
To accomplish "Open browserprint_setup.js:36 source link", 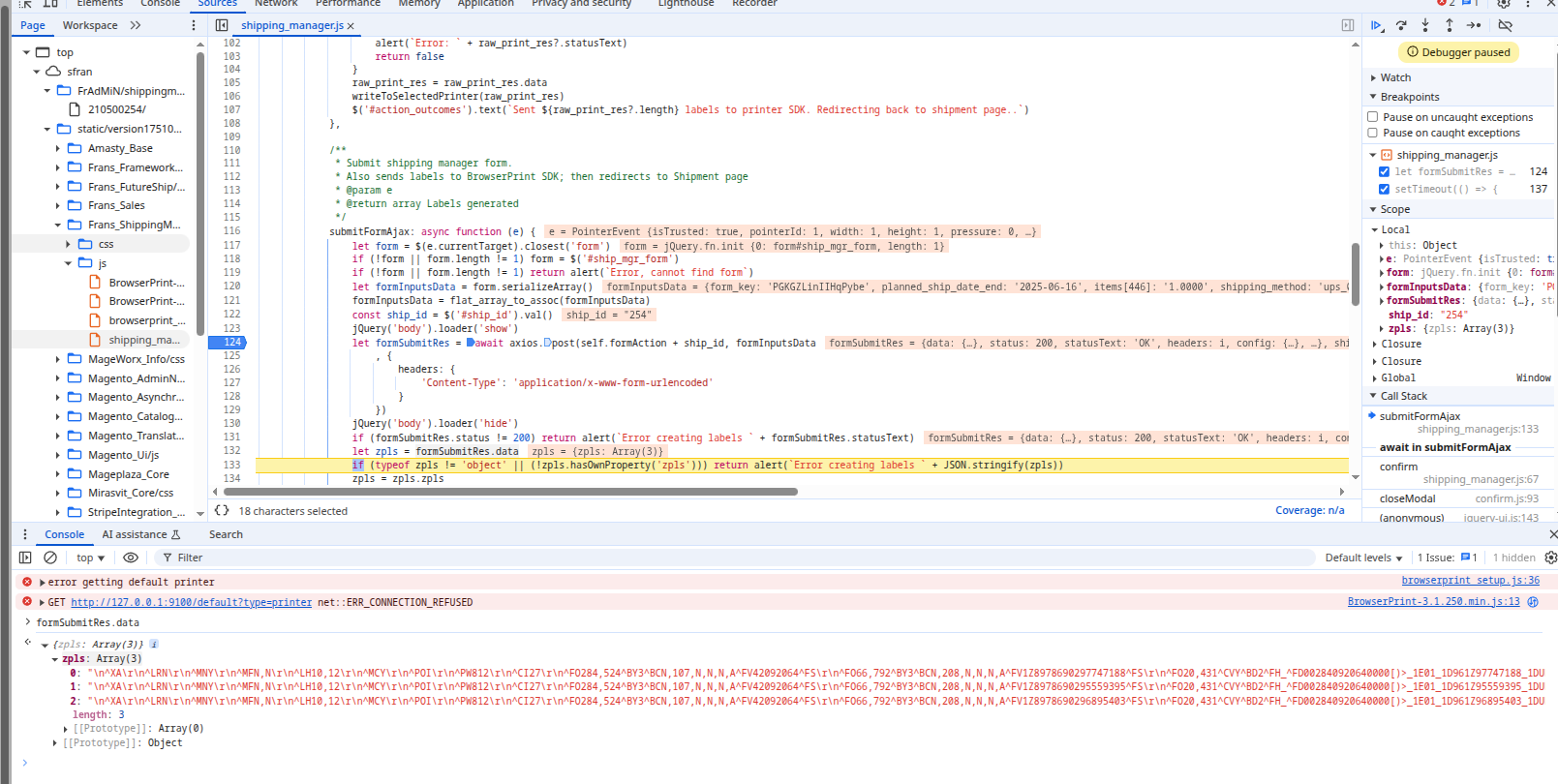I will pos(1470,581).
